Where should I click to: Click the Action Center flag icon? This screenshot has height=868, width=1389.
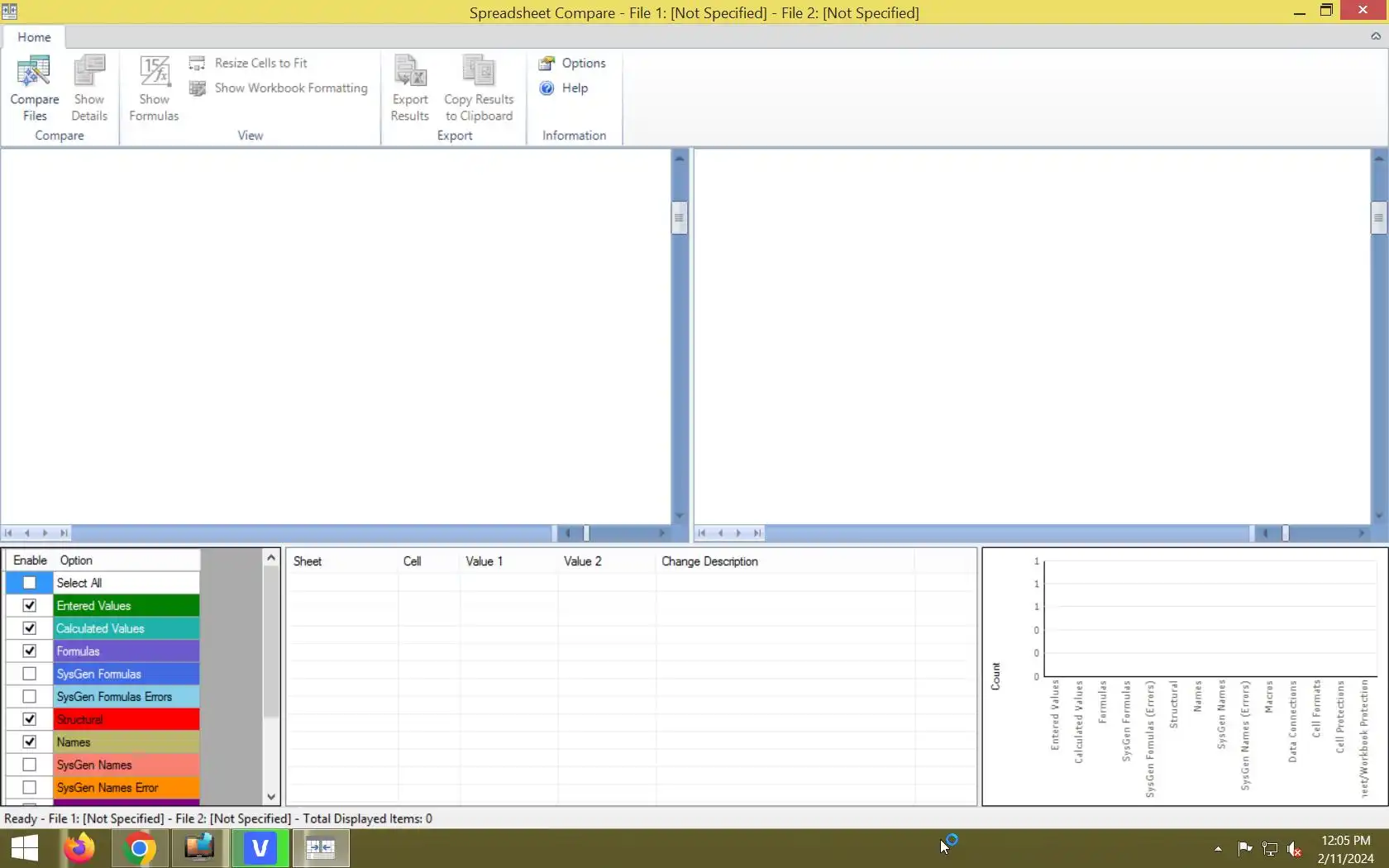pyautogui.click(x=1244, y=849)
